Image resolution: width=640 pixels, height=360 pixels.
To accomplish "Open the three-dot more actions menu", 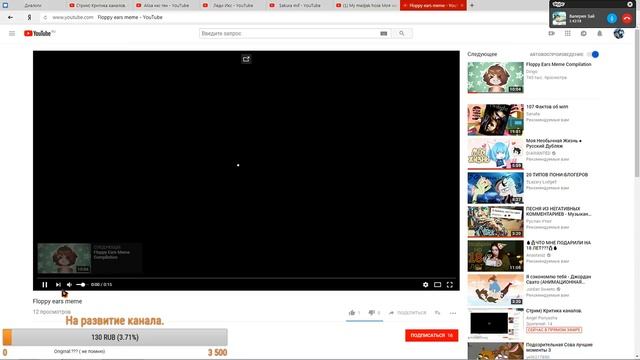I will (x=453, y=313).
